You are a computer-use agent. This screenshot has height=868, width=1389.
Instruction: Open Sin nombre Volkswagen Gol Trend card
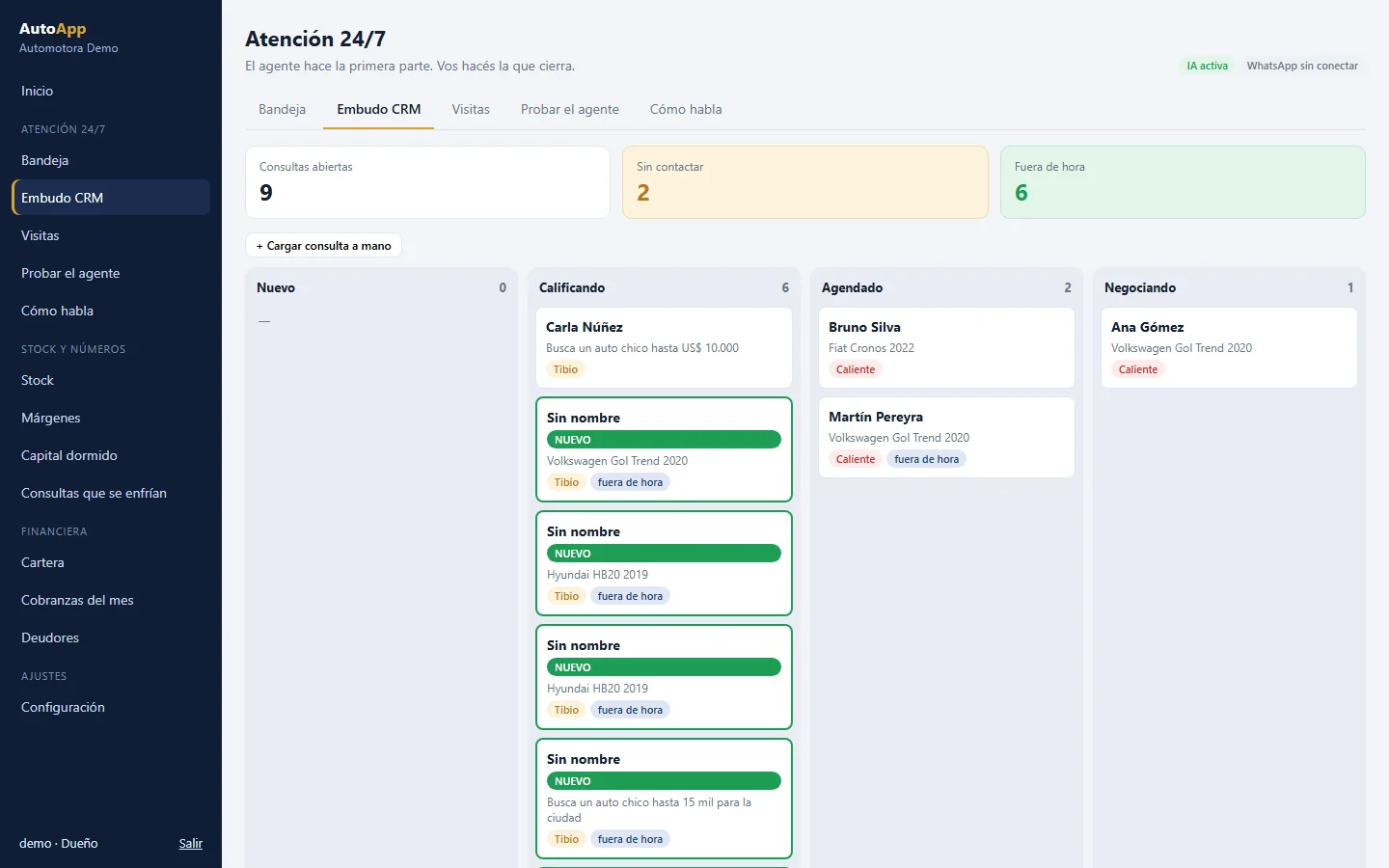(x=664, y=449)
